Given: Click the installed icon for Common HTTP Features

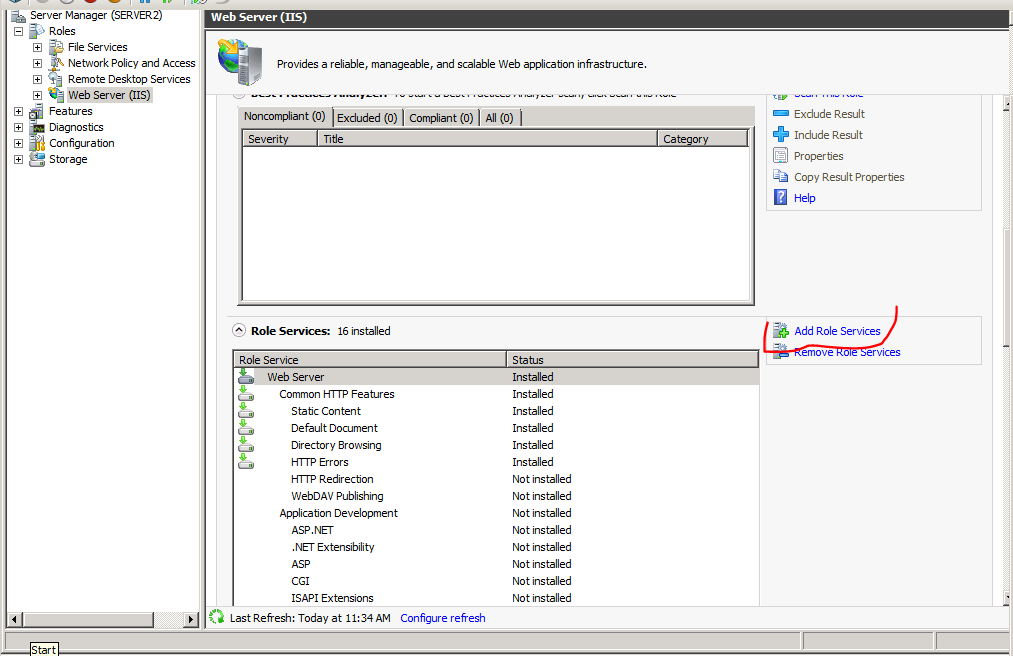Looking at the screenshot, I should pyautogui.click(x=245, y=394).
